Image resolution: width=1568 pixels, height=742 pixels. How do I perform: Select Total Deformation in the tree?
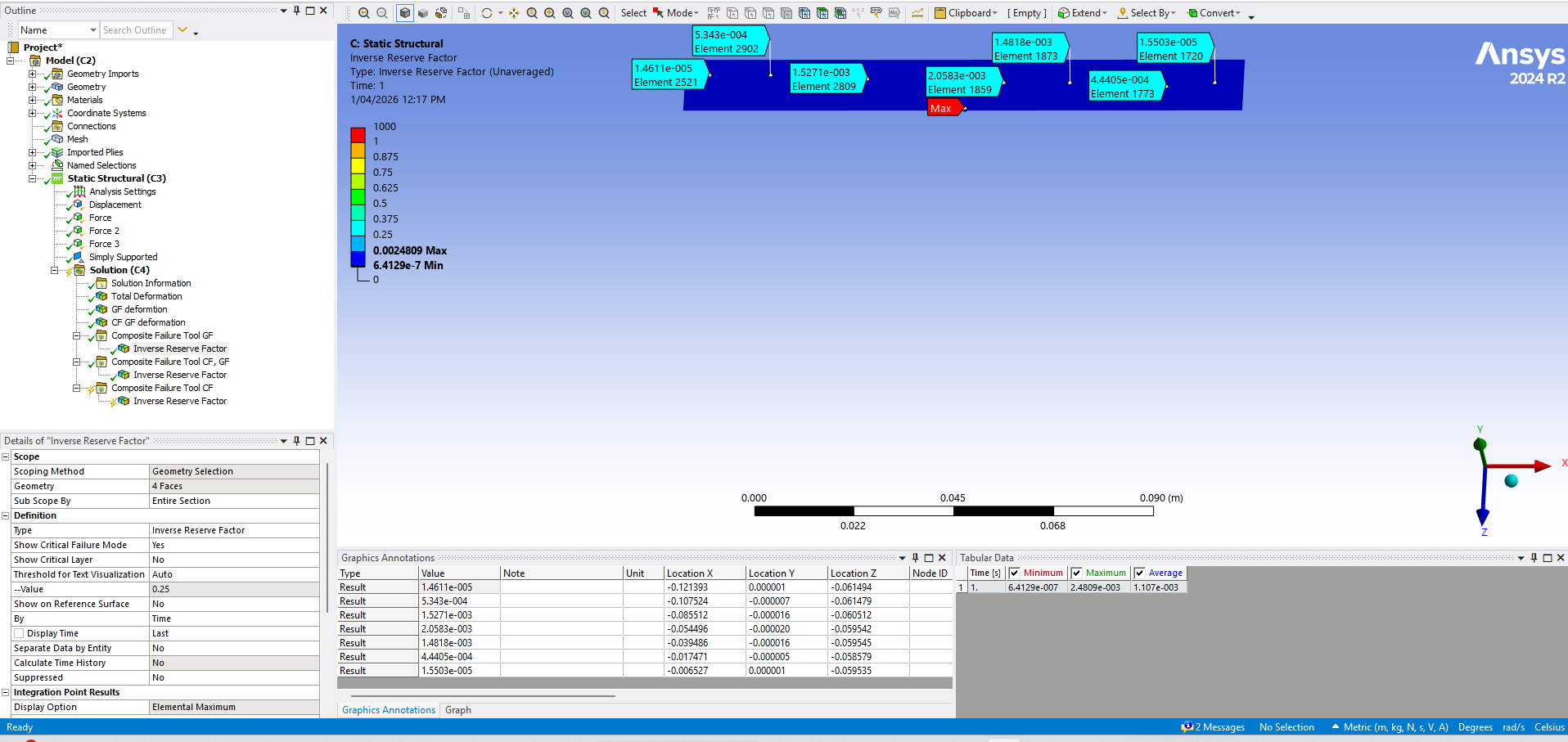click(146, 296)
